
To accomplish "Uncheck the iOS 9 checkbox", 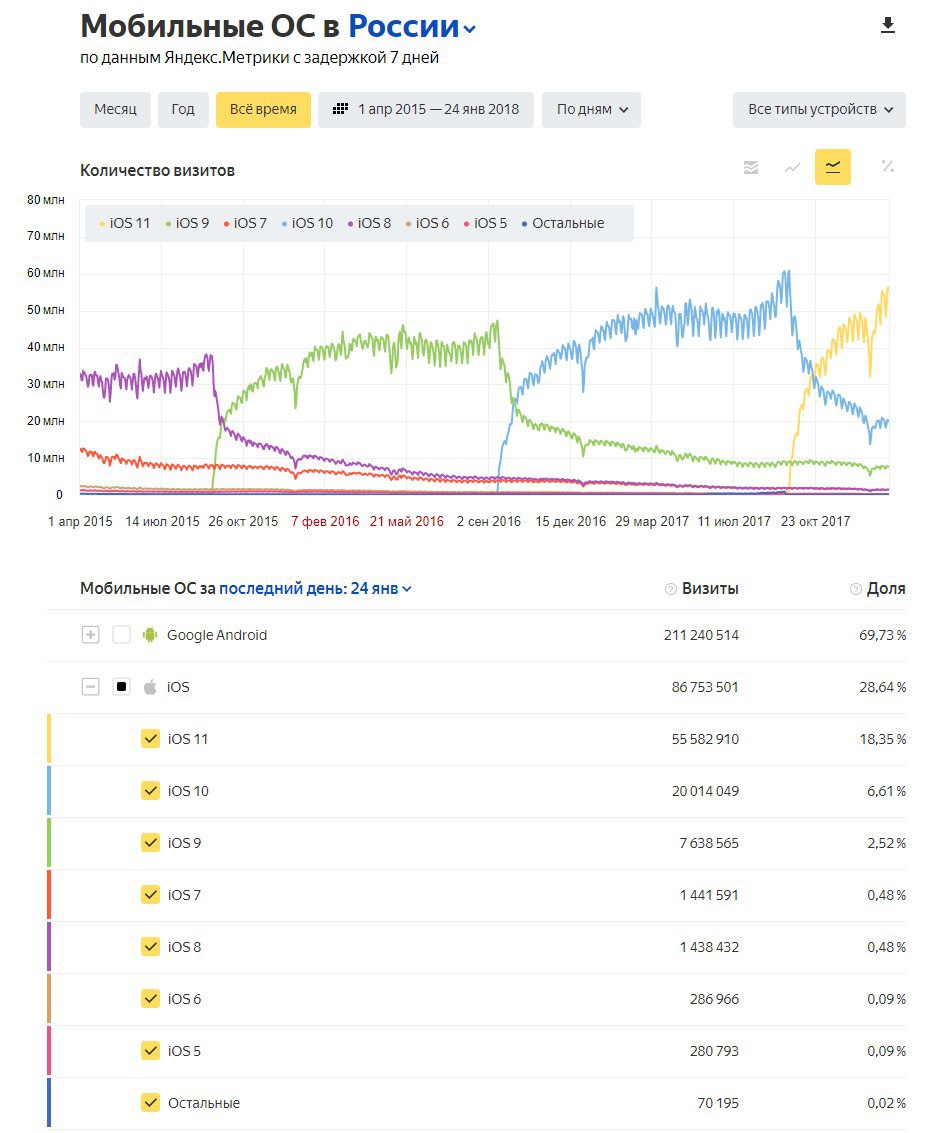I will 150,843.
